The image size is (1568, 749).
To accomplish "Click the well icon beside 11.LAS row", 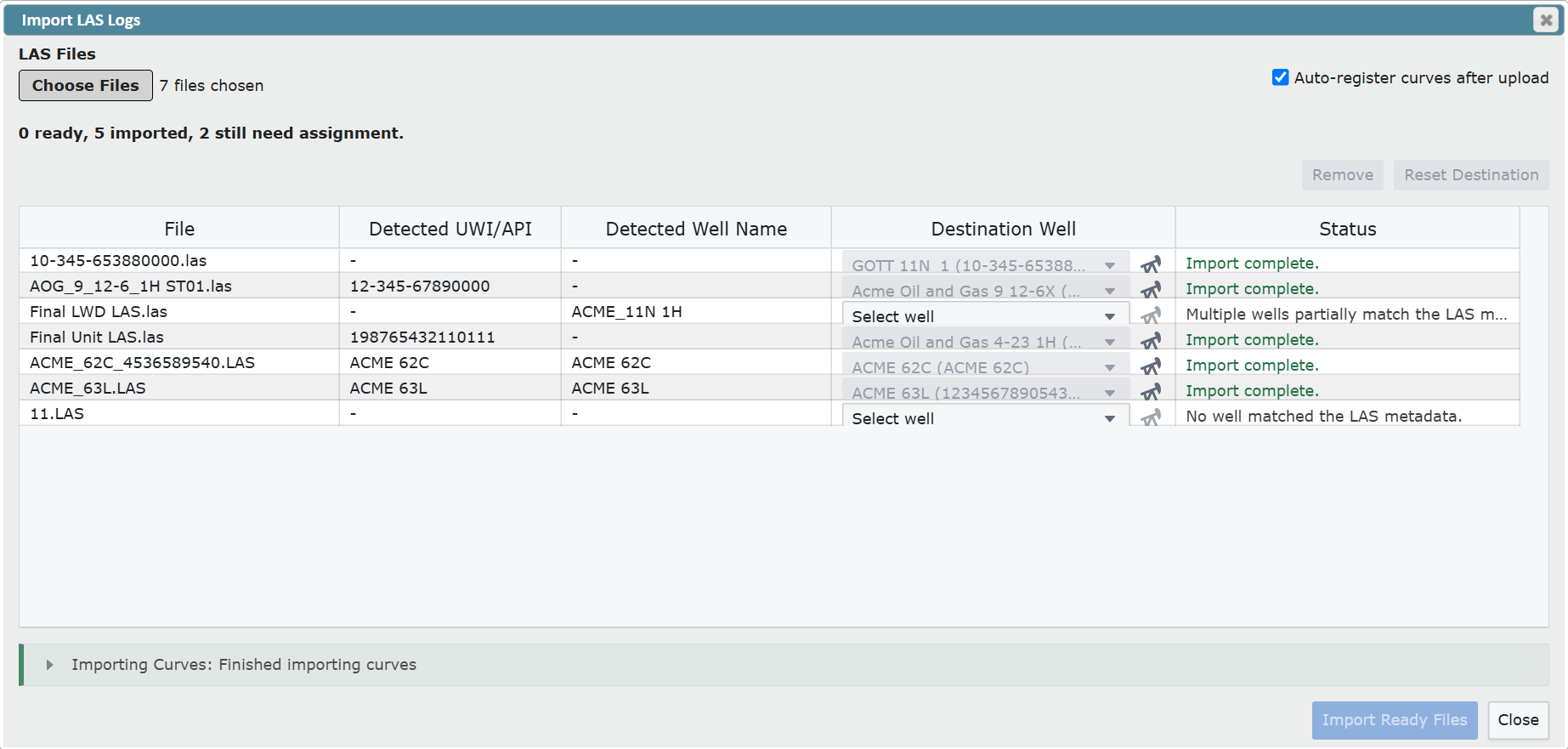I will (1151, 417).
